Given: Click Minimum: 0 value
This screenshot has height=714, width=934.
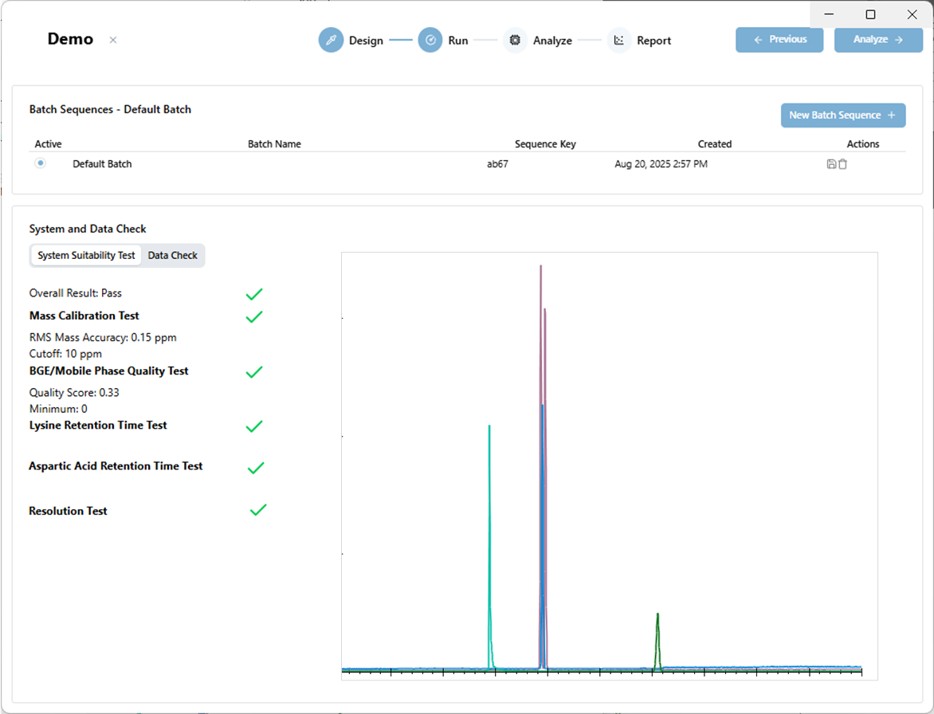Looking at the screenshot, I should coord(58,409).
